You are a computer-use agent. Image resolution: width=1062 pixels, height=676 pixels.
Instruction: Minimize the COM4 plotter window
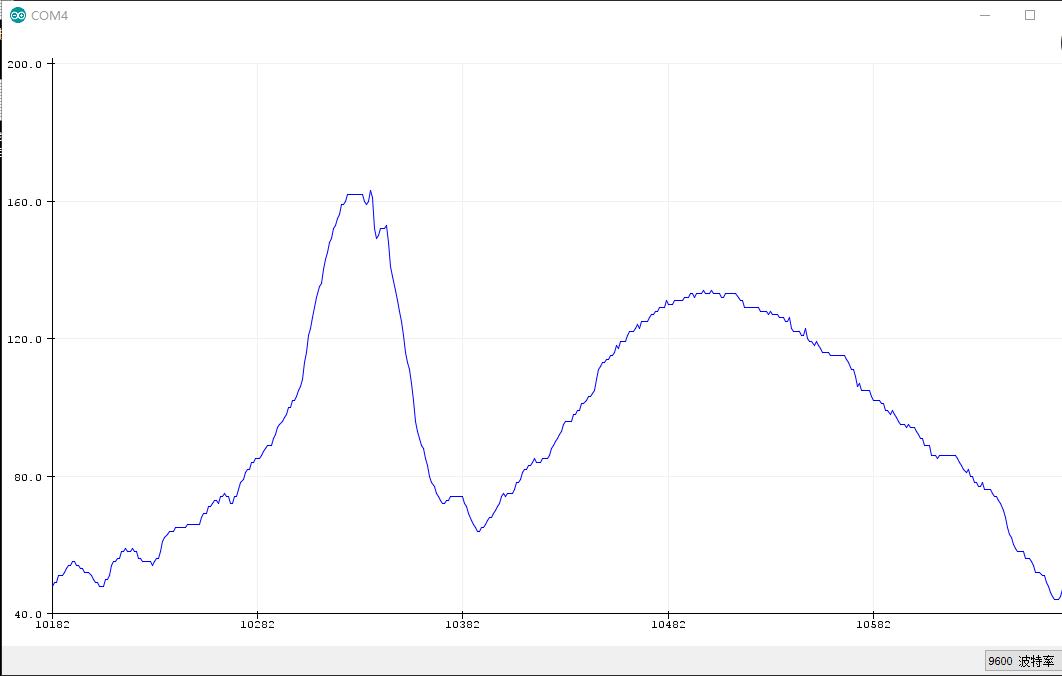(985, 15)
